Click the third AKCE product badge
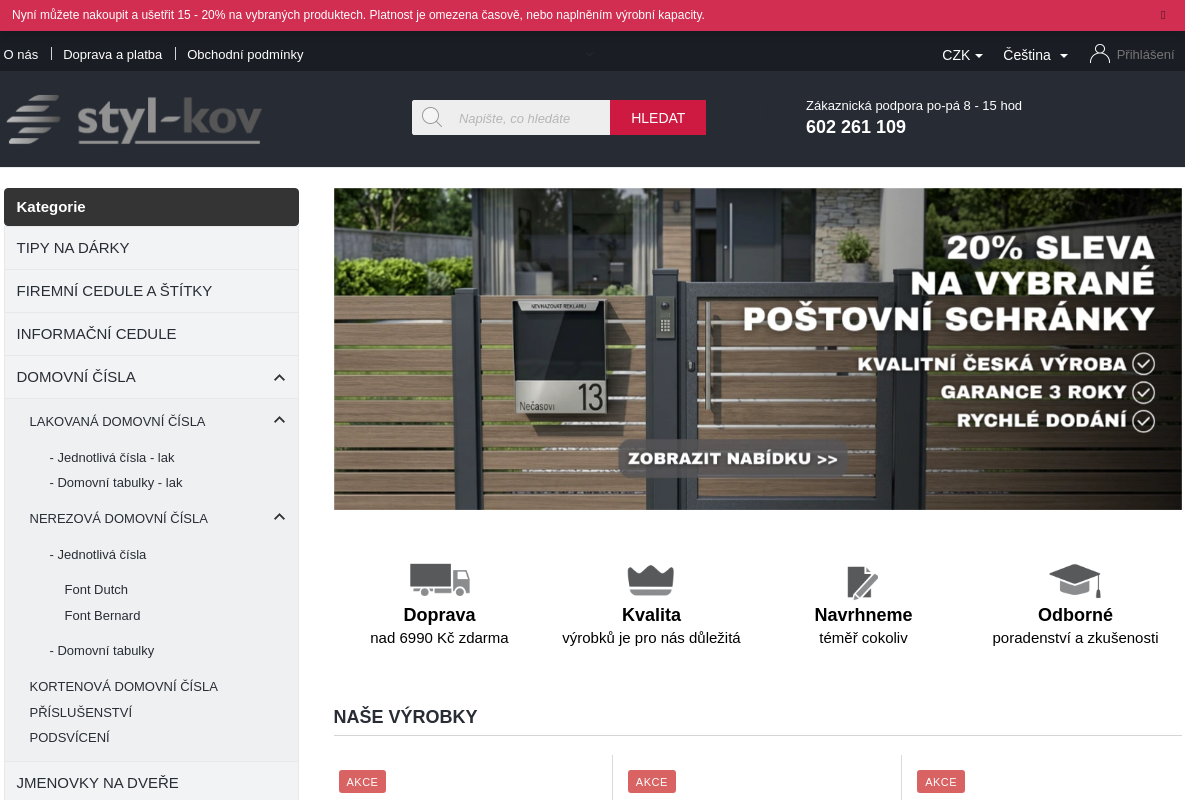 (x=941, y=782)
